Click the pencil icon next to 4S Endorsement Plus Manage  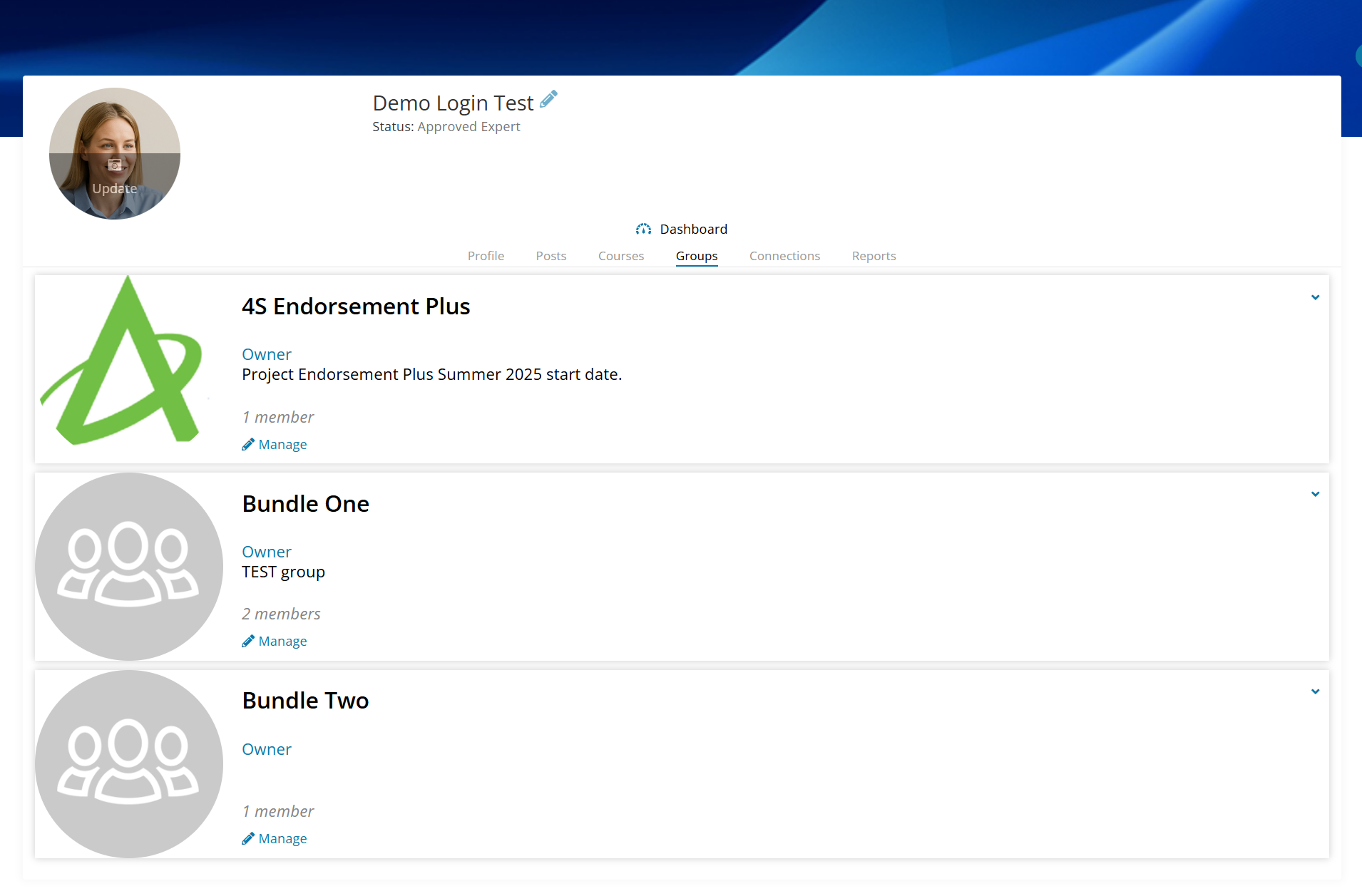[248, 445]
